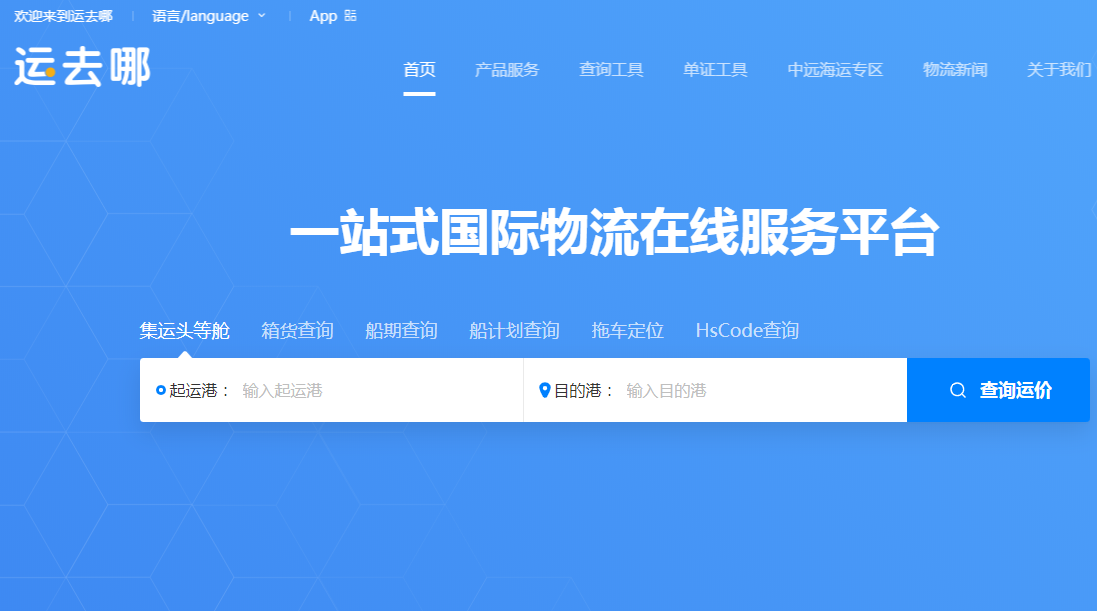Click the 起运港 label
The width and height of the screenshot is (1097, 611).
(x=199, y=391)
